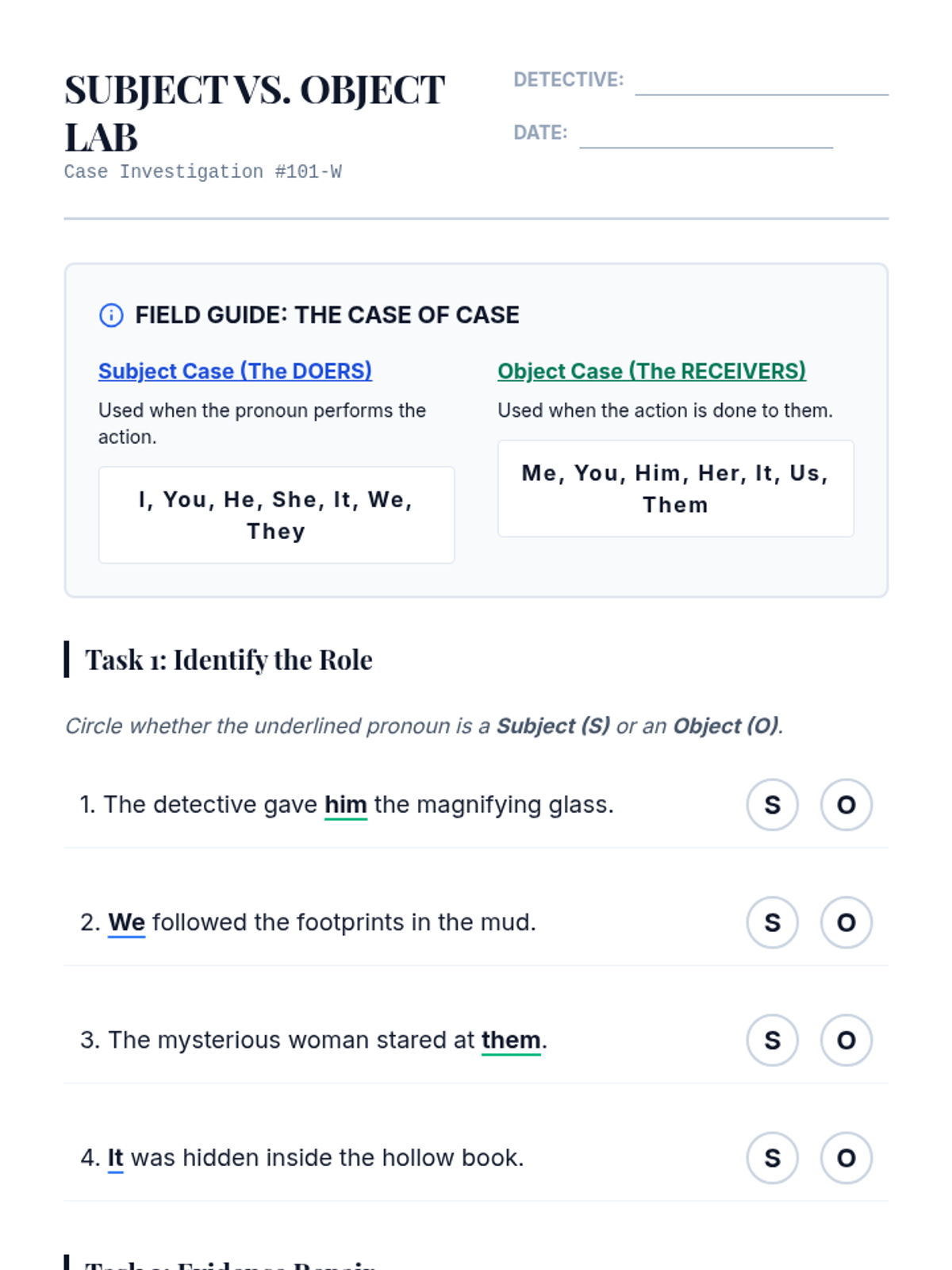
Task: Click the object pronouns list box
Action: tap(675, 489)
